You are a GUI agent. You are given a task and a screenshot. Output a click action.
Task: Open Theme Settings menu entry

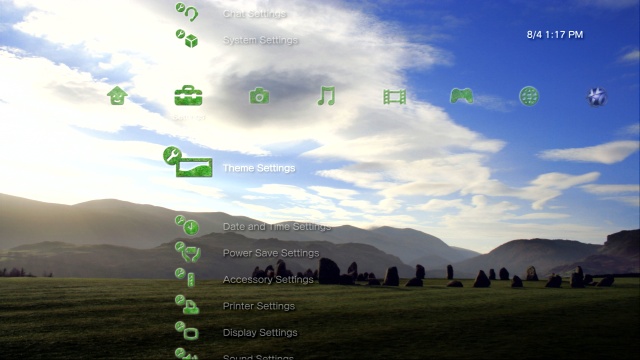pyautogui.click(x=259, y=168)
